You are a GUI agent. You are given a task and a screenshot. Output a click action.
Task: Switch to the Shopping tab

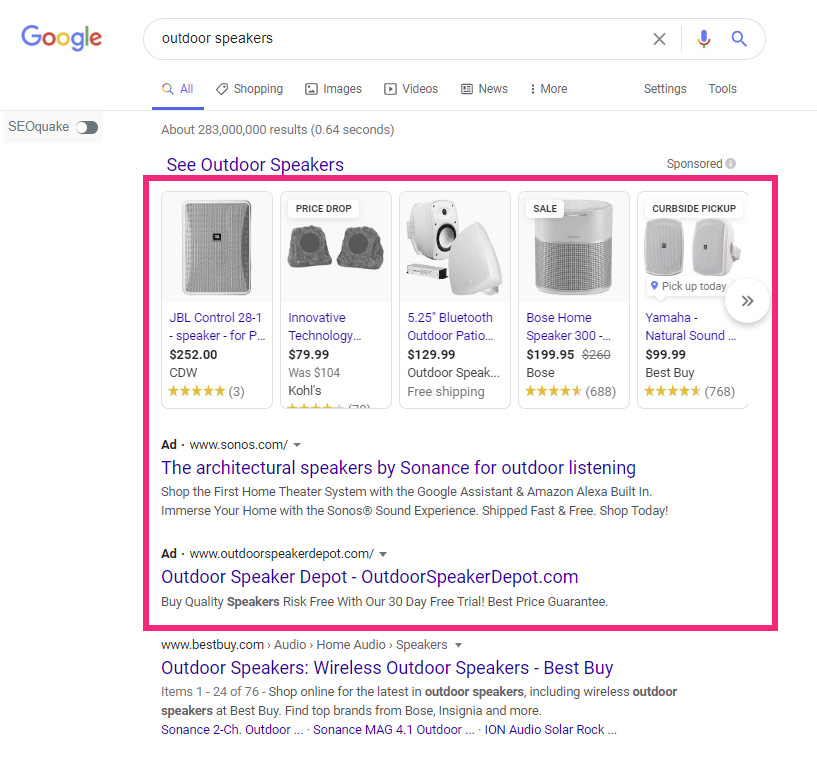250,89
